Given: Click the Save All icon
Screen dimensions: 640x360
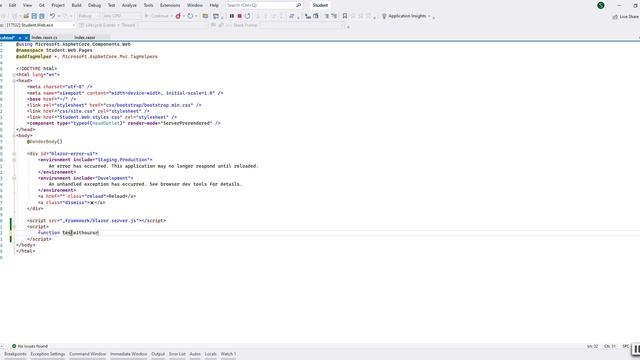Looking at the screenshot, I should tap(42, 16).
